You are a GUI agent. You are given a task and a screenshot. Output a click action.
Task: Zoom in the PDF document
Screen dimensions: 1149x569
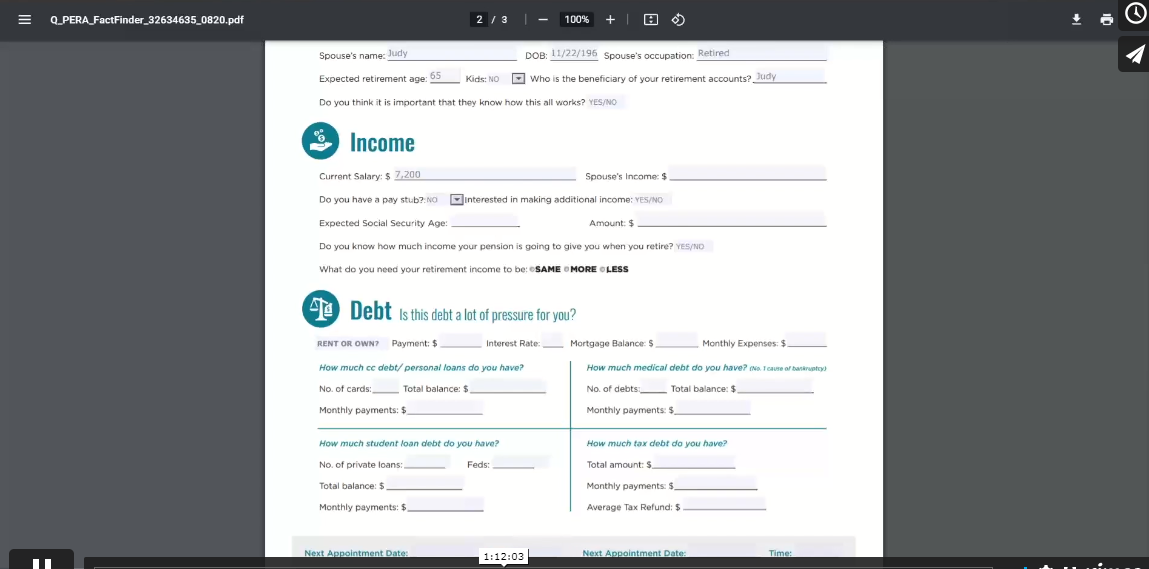610,20
